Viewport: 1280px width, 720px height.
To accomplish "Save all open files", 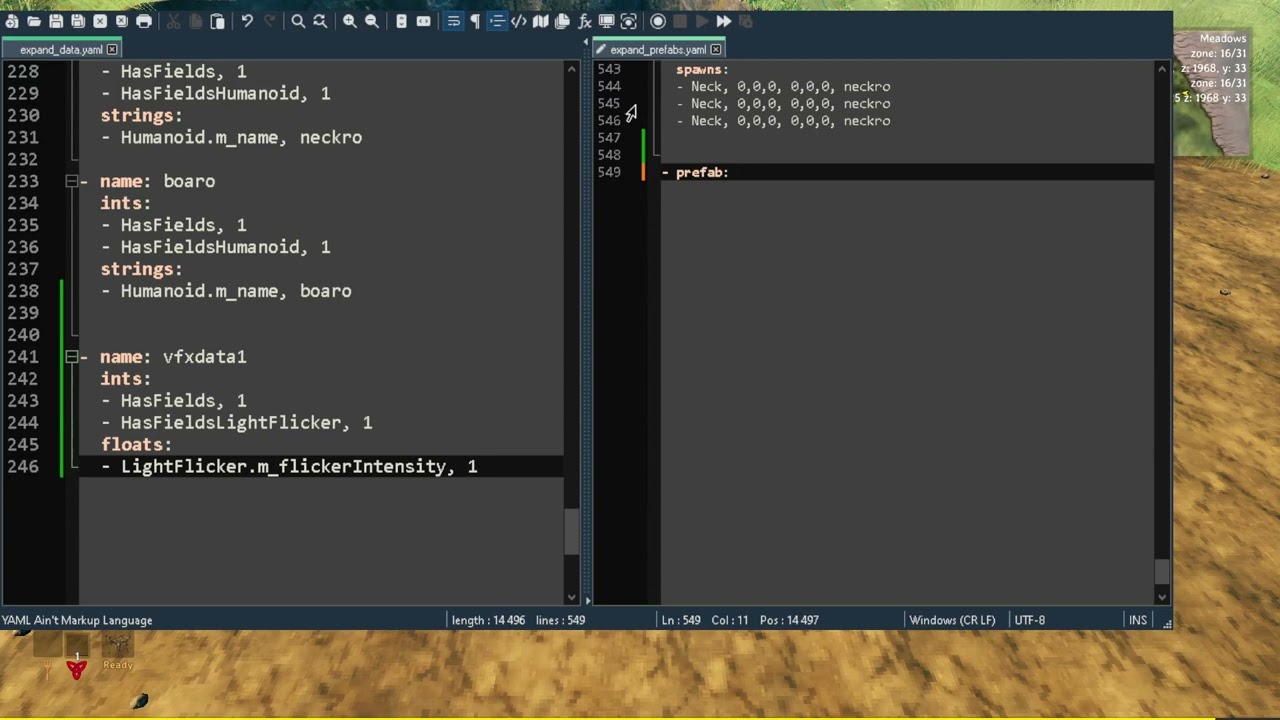I will point(78,21).
